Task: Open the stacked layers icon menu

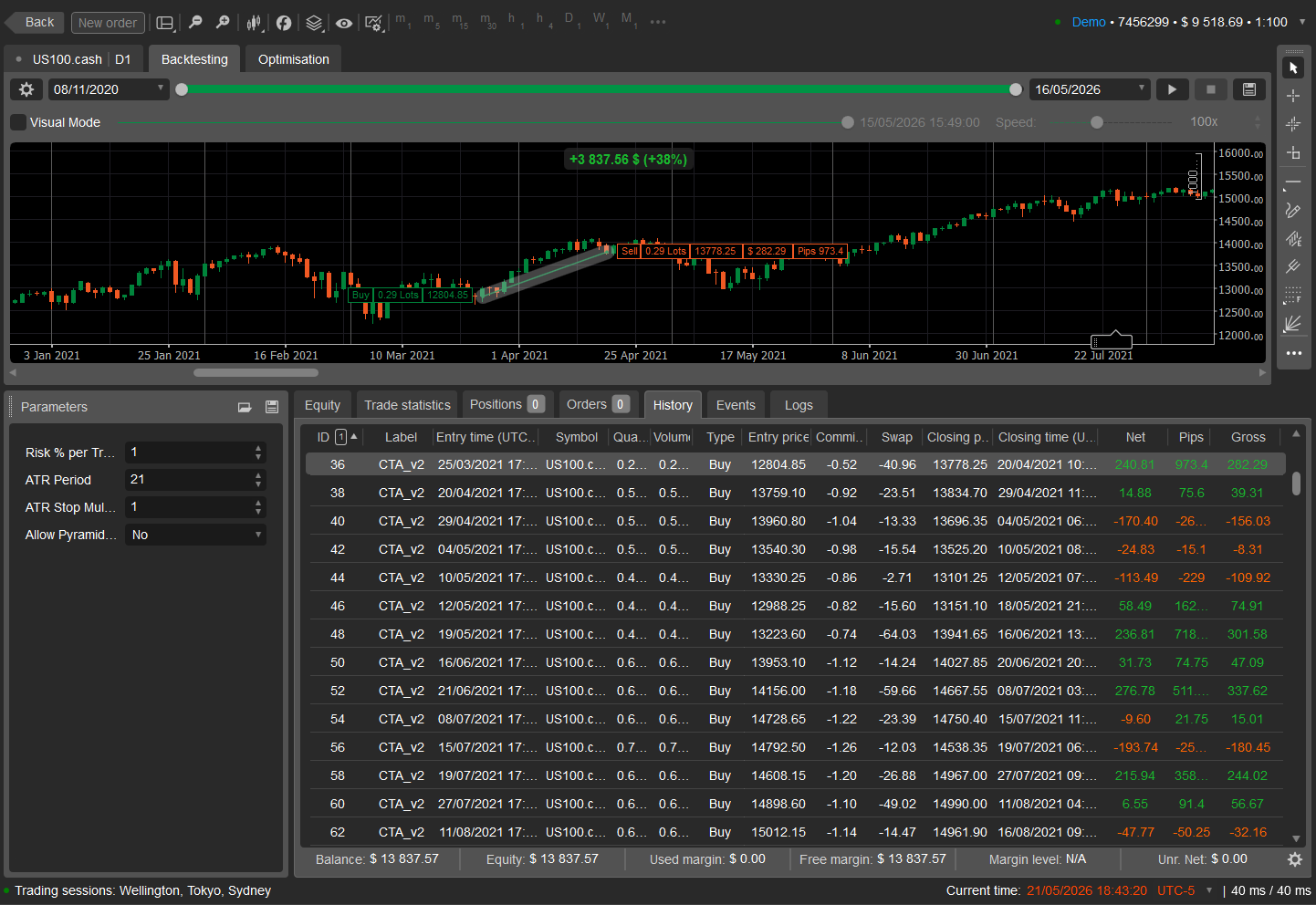Action: point(314,23)
